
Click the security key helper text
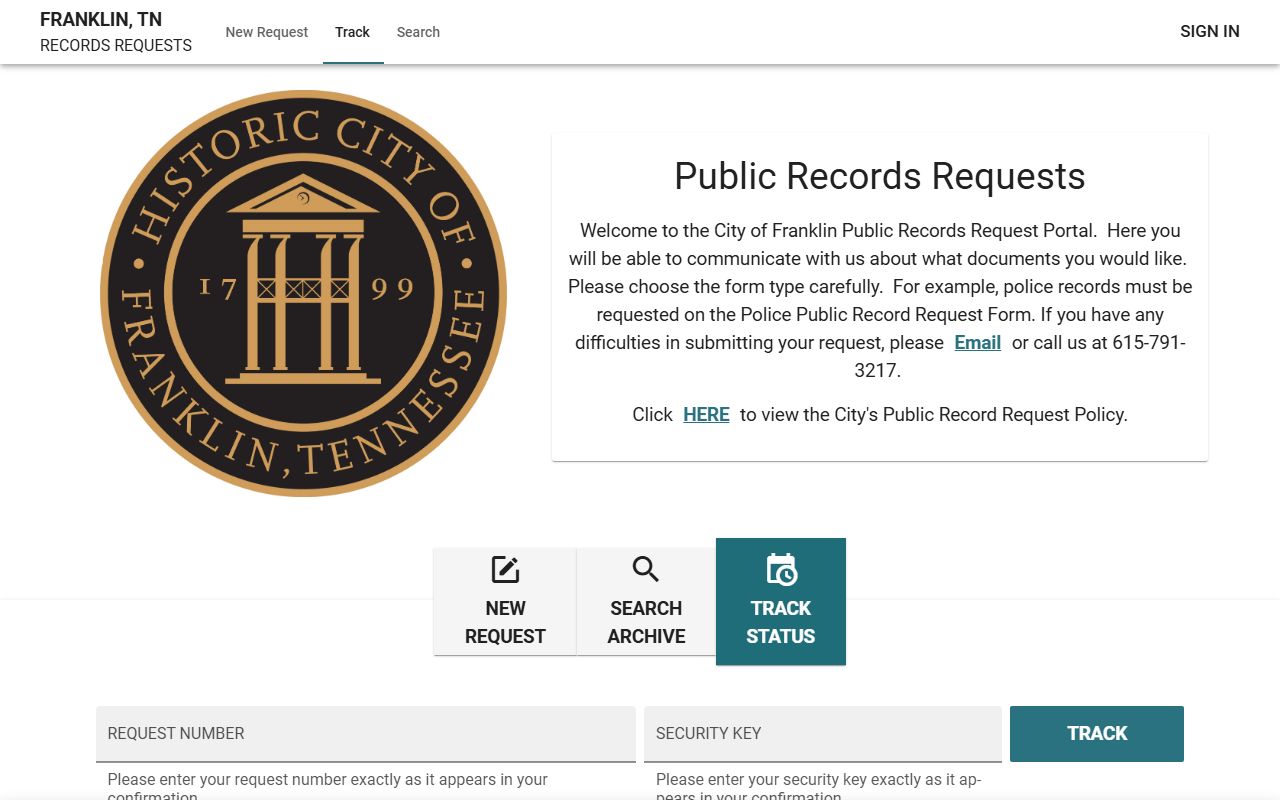(x=819, y=787)
